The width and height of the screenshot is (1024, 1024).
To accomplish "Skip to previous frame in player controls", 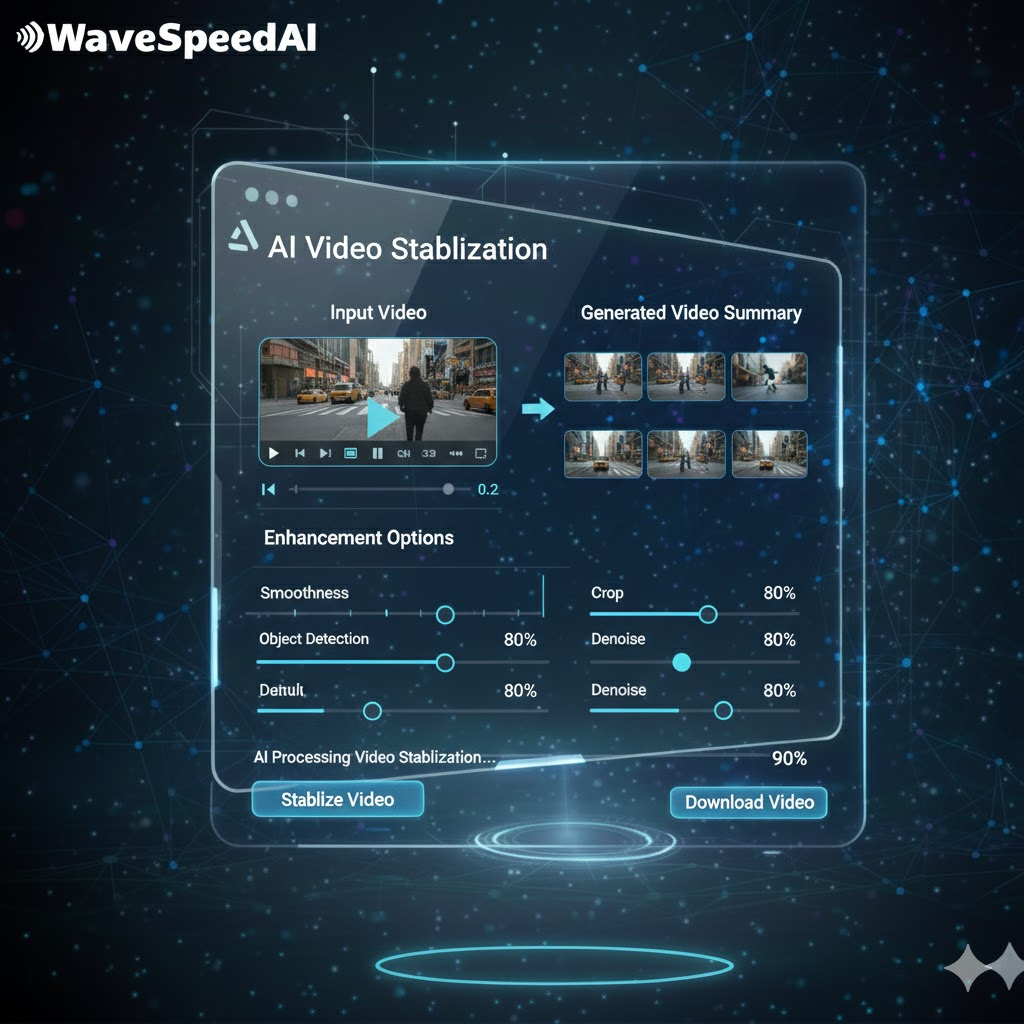I will pyautogui.click(x=300, y=453).
